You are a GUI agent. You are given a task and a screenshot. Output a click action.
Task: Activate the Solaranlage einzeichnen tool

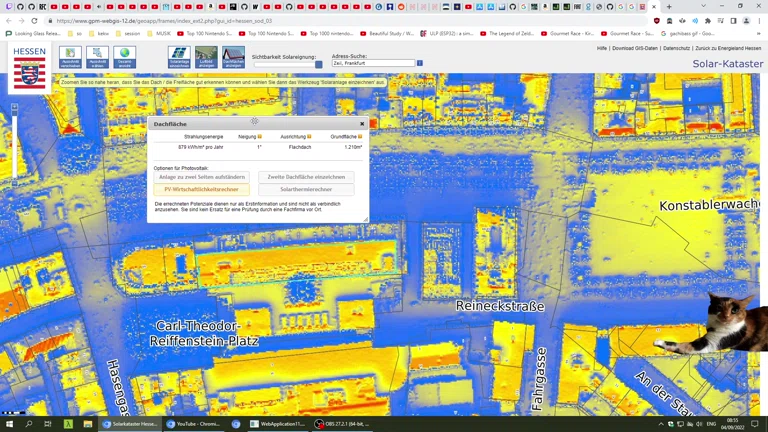179,57
